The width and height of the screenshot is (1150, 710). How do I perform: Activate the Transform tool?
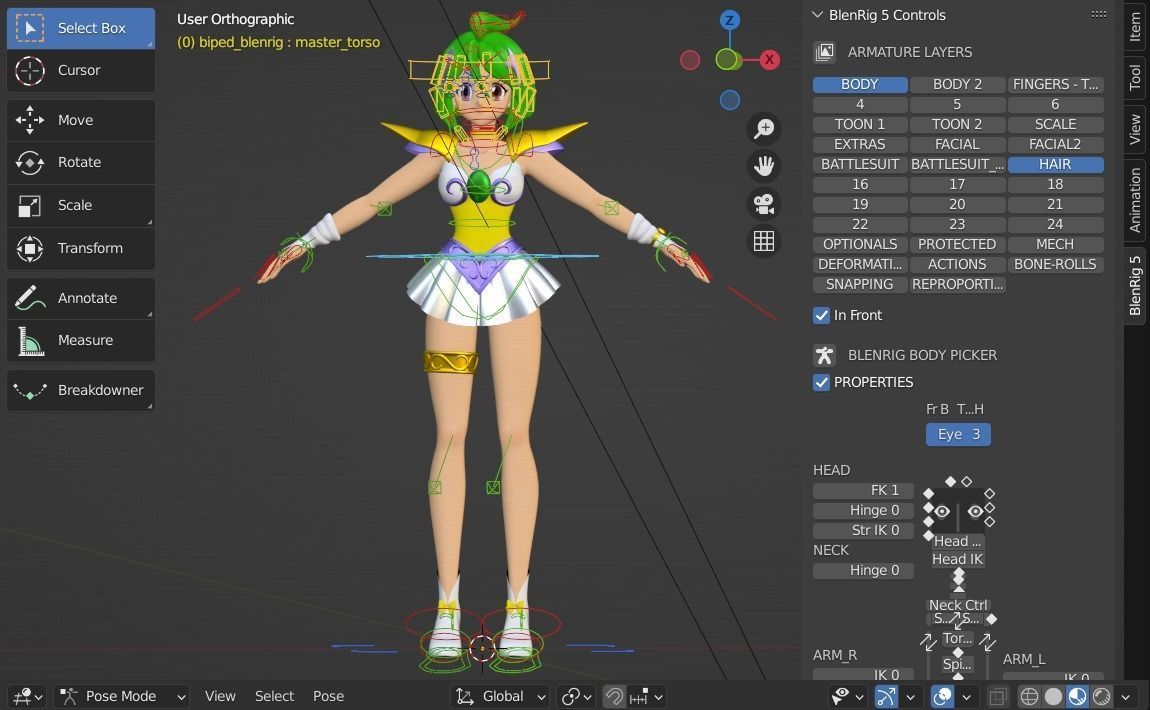tap(81, 248)
